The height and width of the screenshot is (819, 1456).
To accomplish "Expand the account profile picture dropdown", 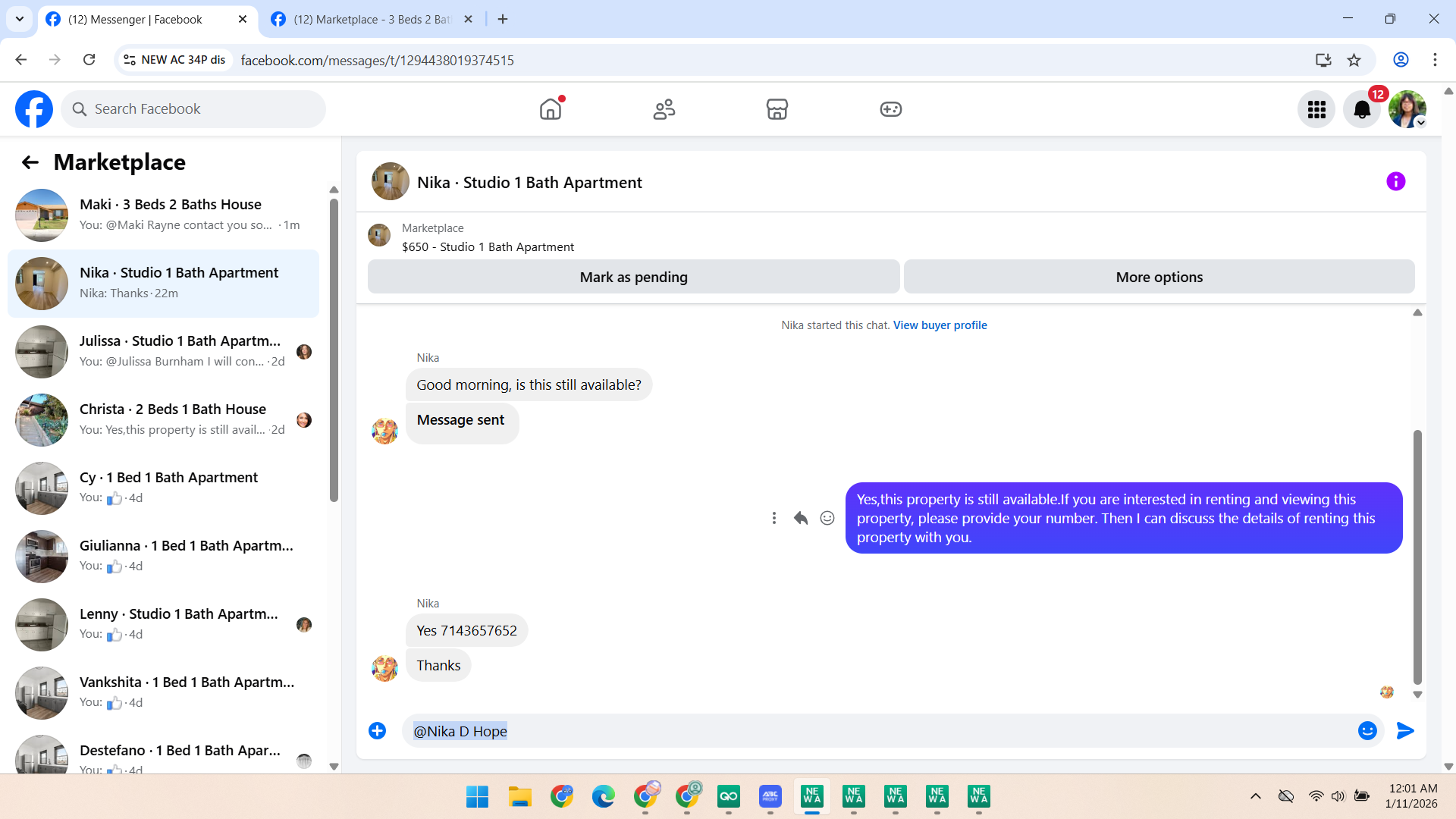I will 1407,110.
